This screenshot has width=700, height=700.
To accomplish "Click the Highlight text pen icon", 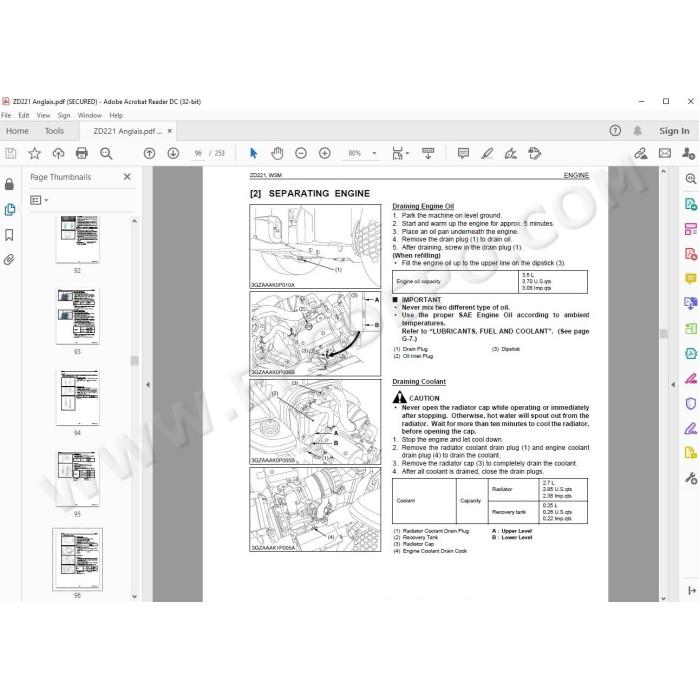I will (x=487, y=154).
